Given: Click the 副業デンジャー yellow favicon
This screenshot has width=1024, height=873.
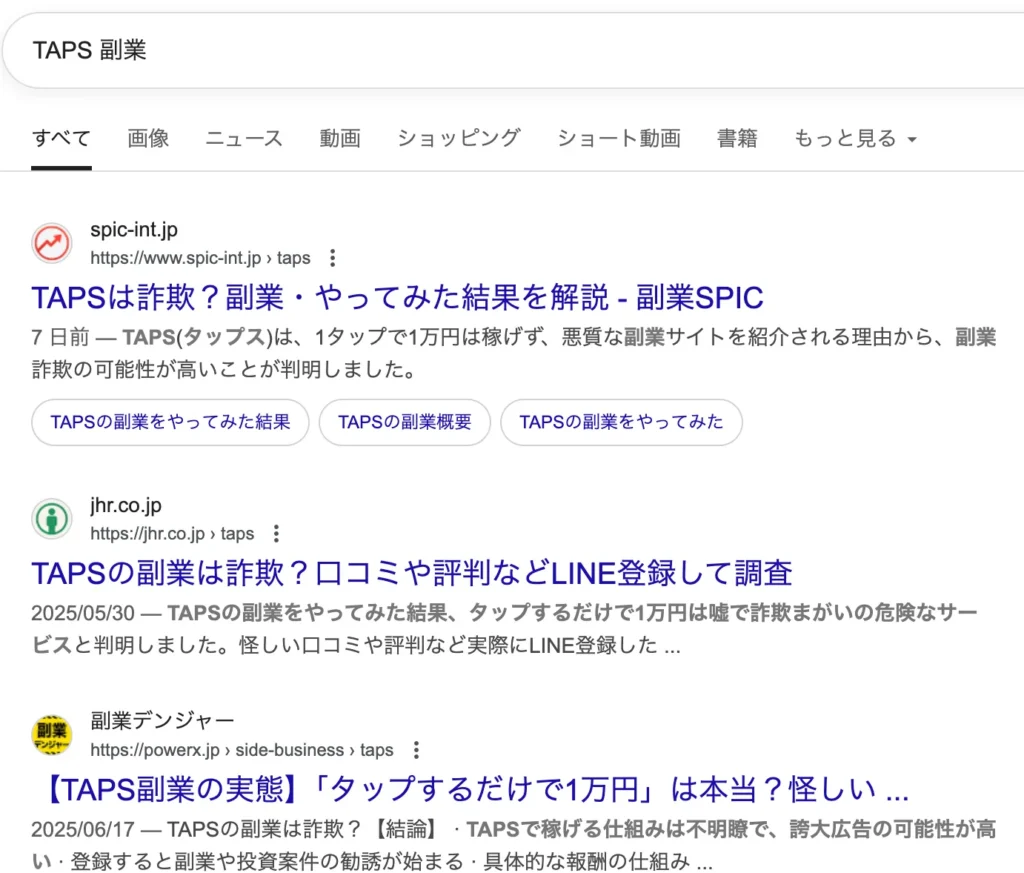Looking at the screenshot, I should click(52, 735).
